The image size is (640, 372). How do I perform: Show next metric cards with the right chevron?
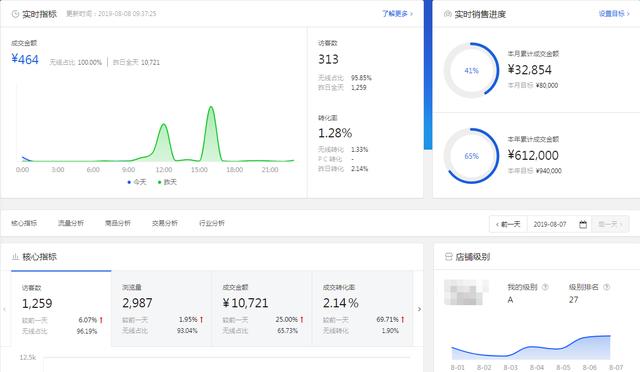(419, 309)
